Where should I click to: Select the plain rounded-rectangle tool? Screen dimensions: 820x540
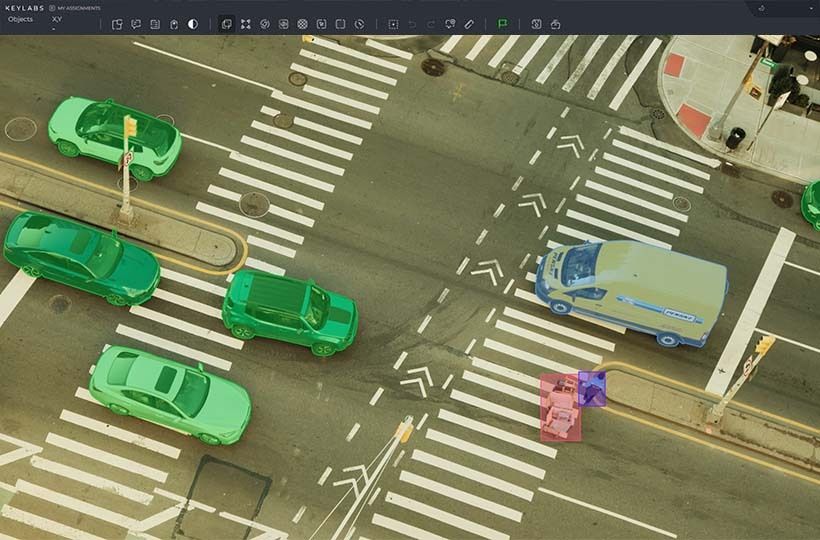(340, 24)
